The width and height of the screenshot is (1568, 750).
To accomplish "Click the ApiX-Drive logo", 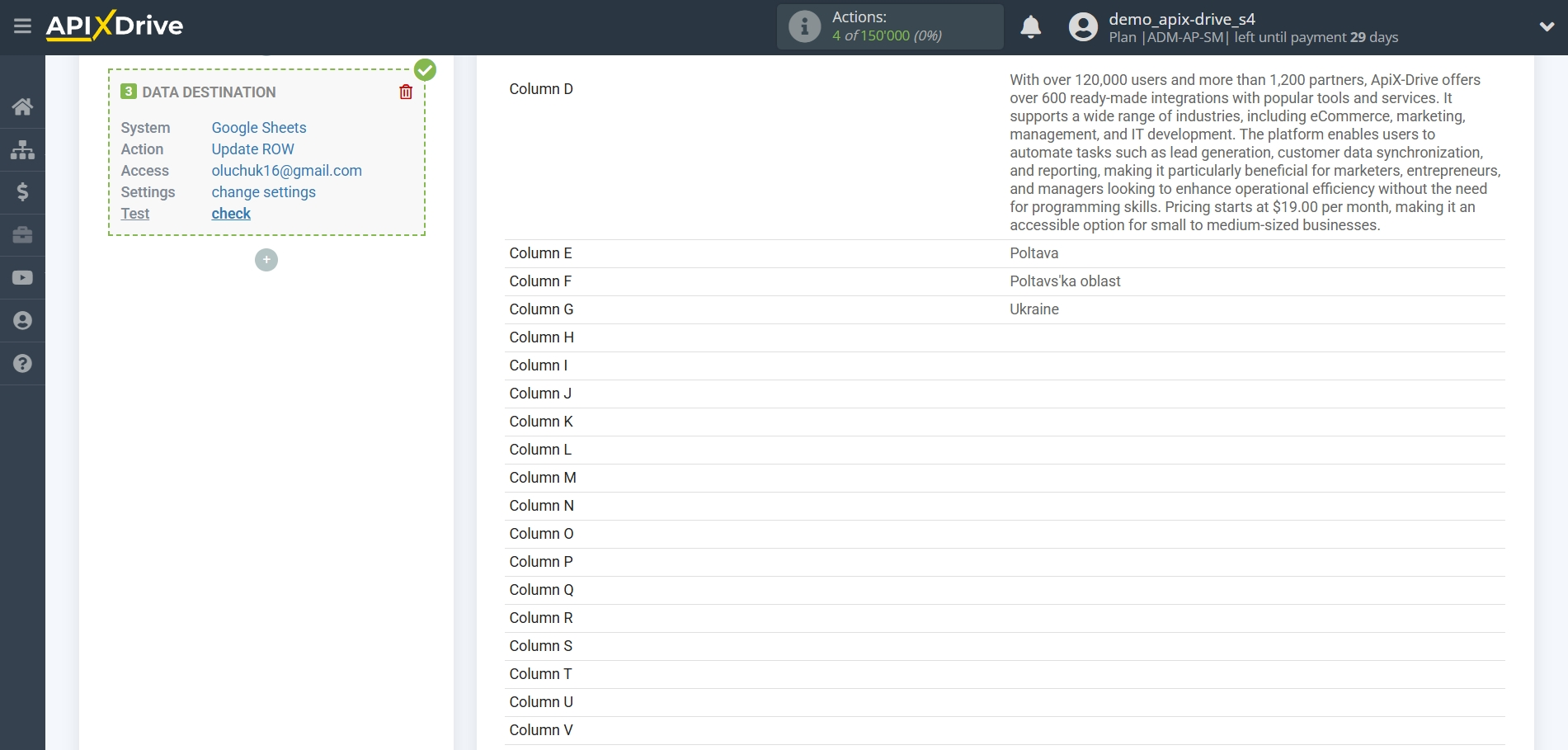I will point(115,26).
